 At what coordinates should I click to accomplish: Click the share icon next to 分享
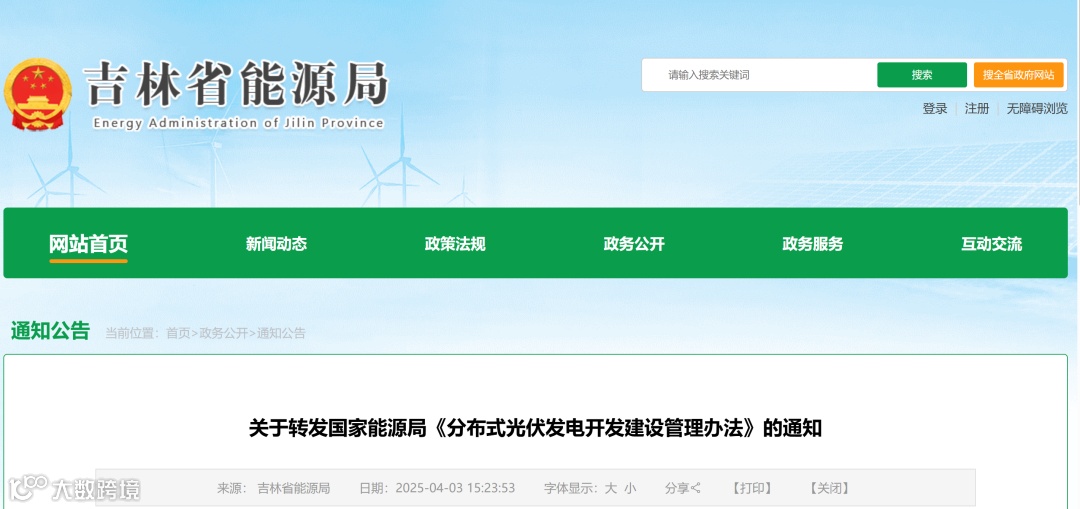pos(696,488)
